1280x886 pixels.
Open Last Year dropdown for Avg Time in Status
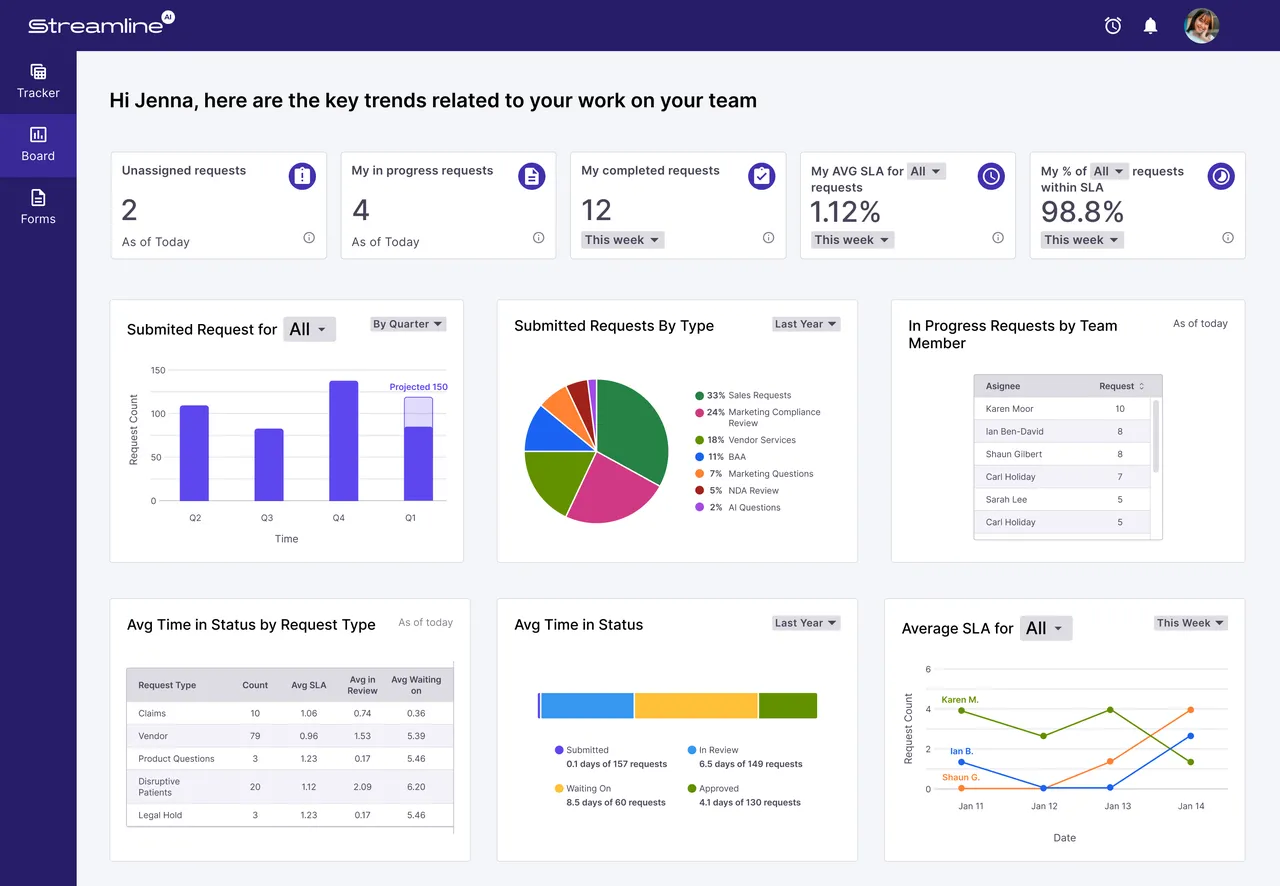(x=806, y=623)
